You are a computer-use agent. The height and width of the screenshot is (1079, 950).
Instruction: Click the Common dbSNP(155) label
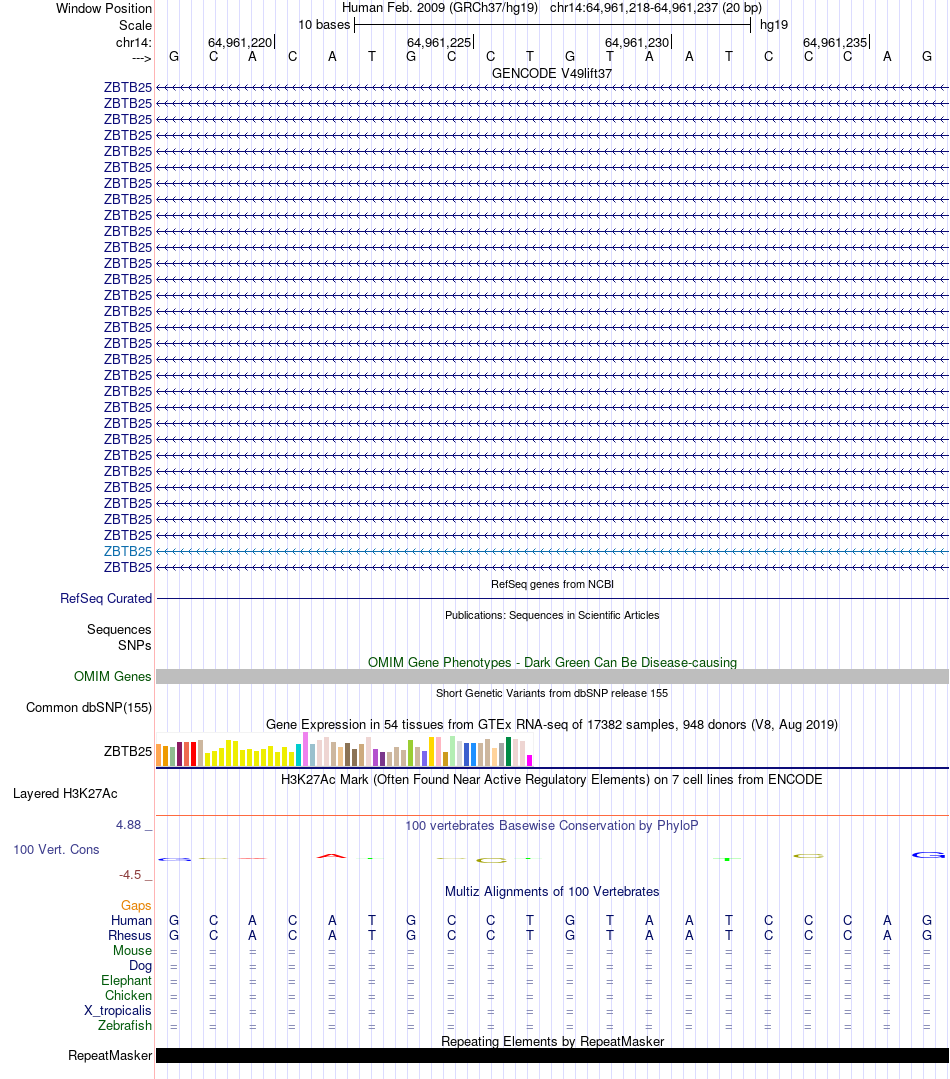click(x=89, y=707)
